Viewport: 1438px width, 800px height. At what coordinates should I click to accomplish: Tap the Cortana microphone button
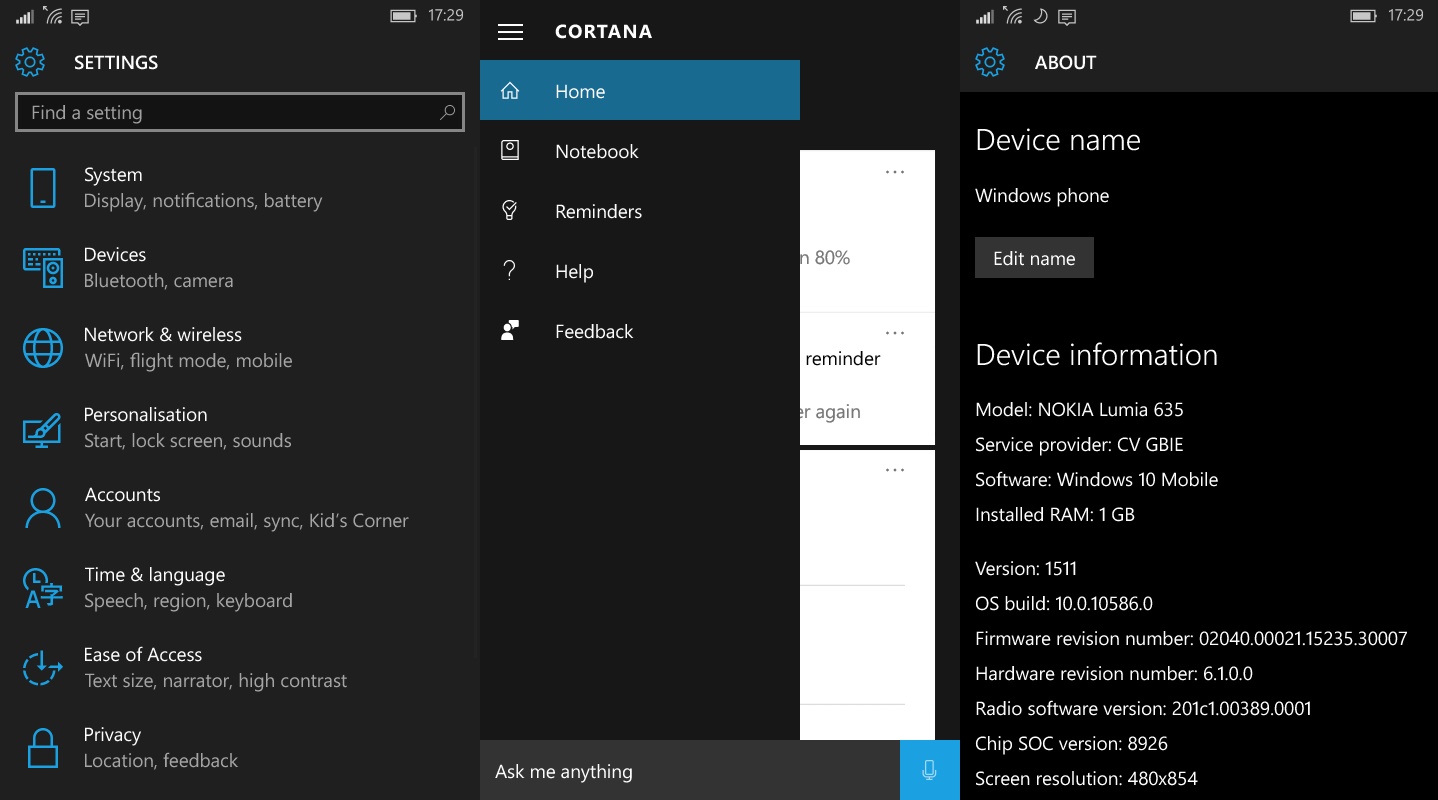(930, 770)
